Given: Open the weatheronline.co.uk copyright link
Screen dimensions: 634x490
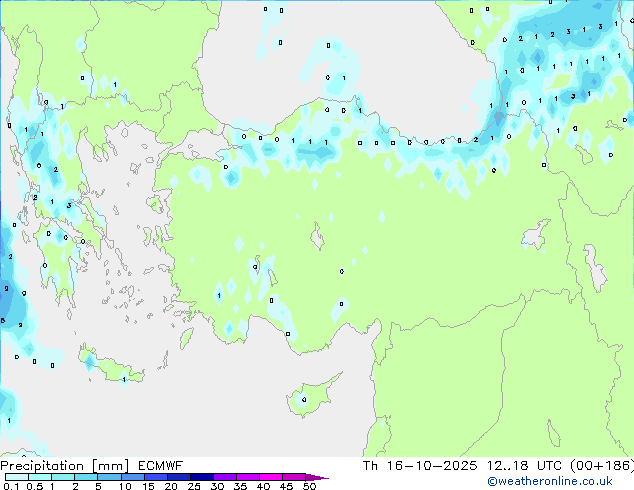Looking at the screenshot, I should click(549, 481).
